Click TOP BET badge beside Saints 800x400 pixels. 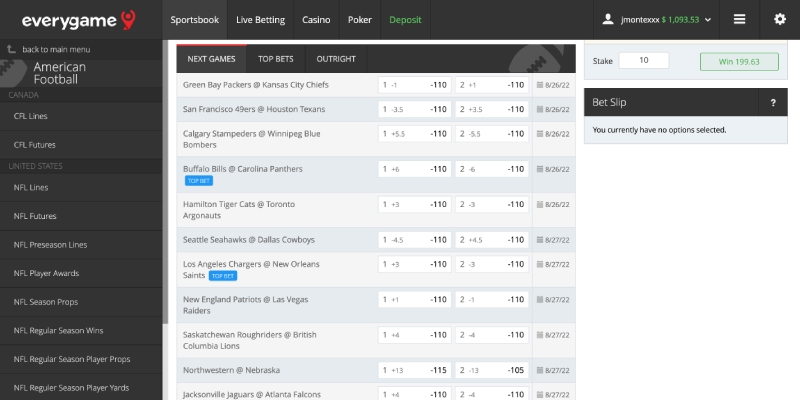coord(223,276)
